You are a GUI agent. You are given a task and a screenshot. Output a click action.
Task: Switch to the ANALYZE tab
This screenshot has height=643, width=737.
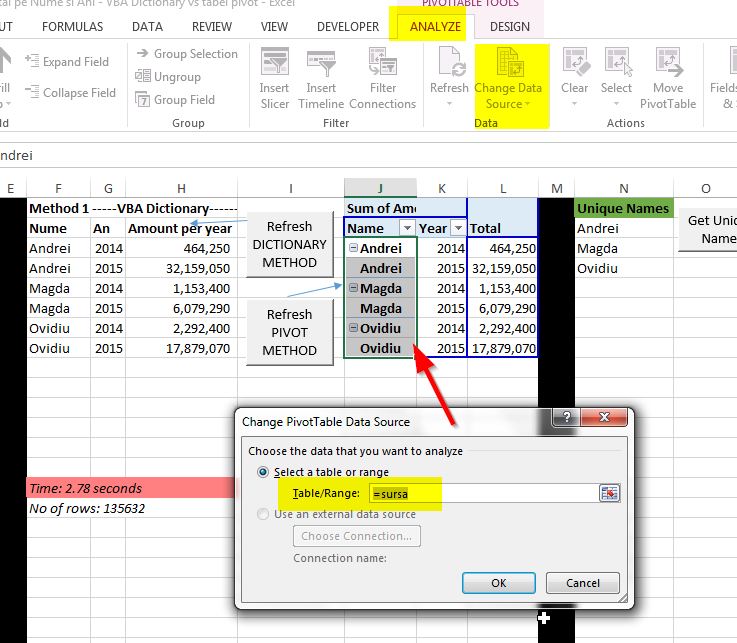(435, 27)
